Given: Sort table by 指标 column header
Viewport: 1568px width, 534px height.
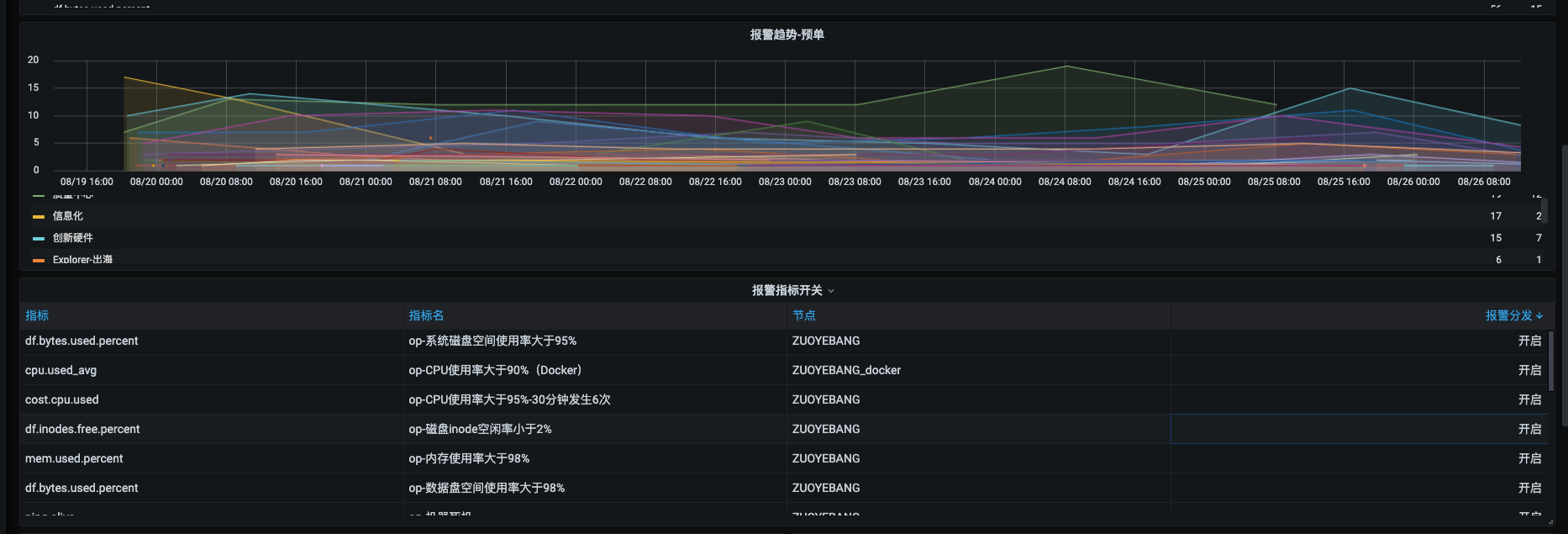Looking at the screenshot, I should [37, 315].
